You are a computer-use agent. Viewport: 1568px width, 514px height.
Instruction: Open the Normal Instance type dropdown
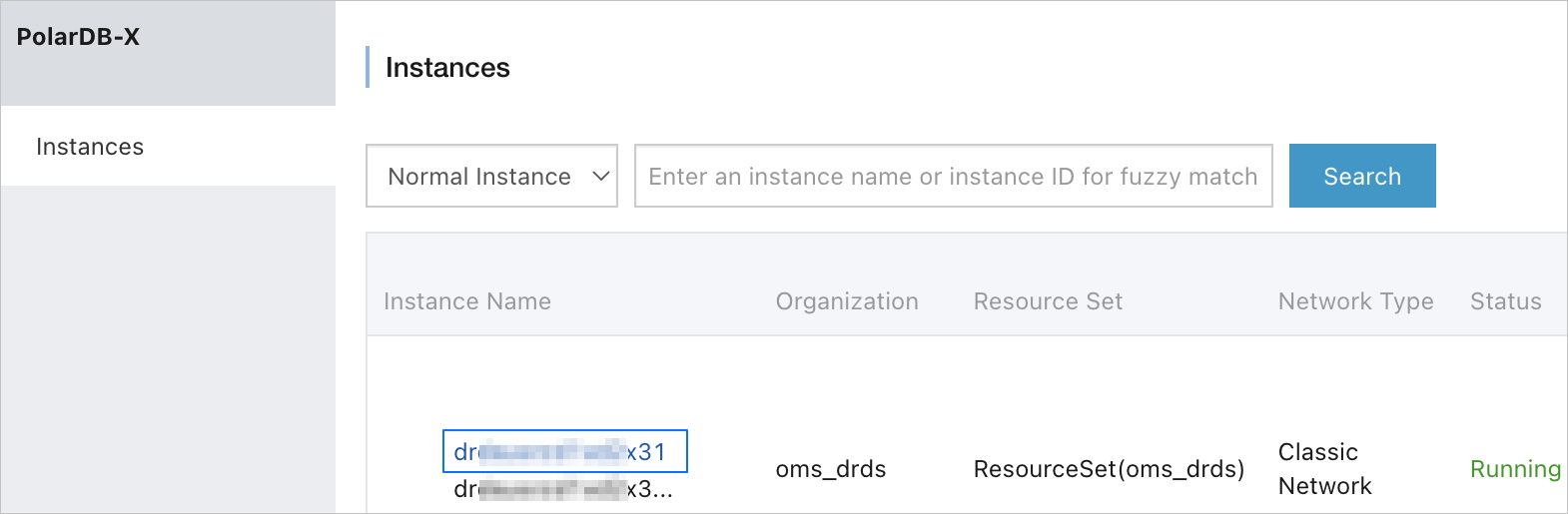click(x=490, y=177)
